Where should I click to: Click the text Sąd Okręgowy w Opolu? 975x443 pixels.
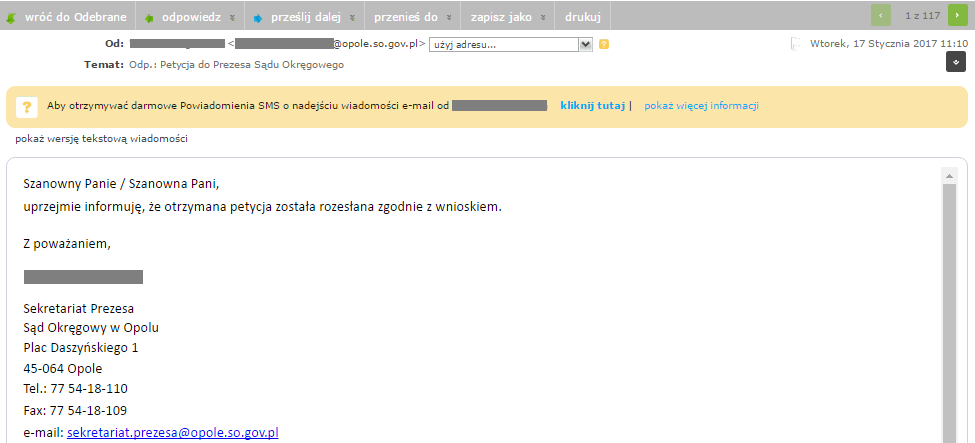click(91, 328)
